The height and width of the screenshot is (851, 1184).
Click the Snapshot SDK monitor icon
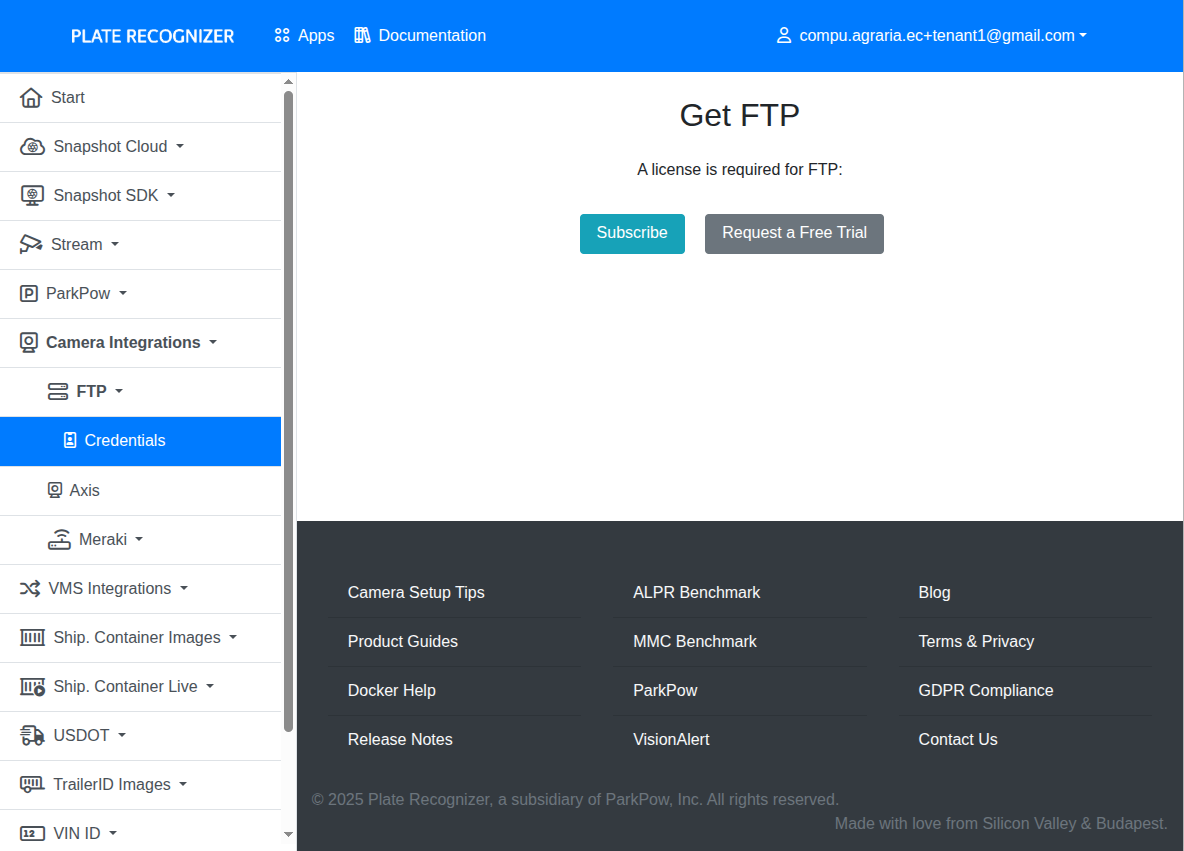pos(32,196)
